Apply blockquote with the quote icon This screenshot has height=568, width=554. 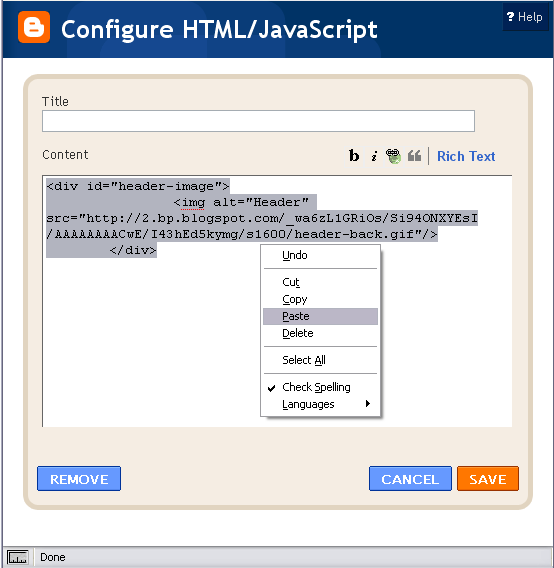414,156
